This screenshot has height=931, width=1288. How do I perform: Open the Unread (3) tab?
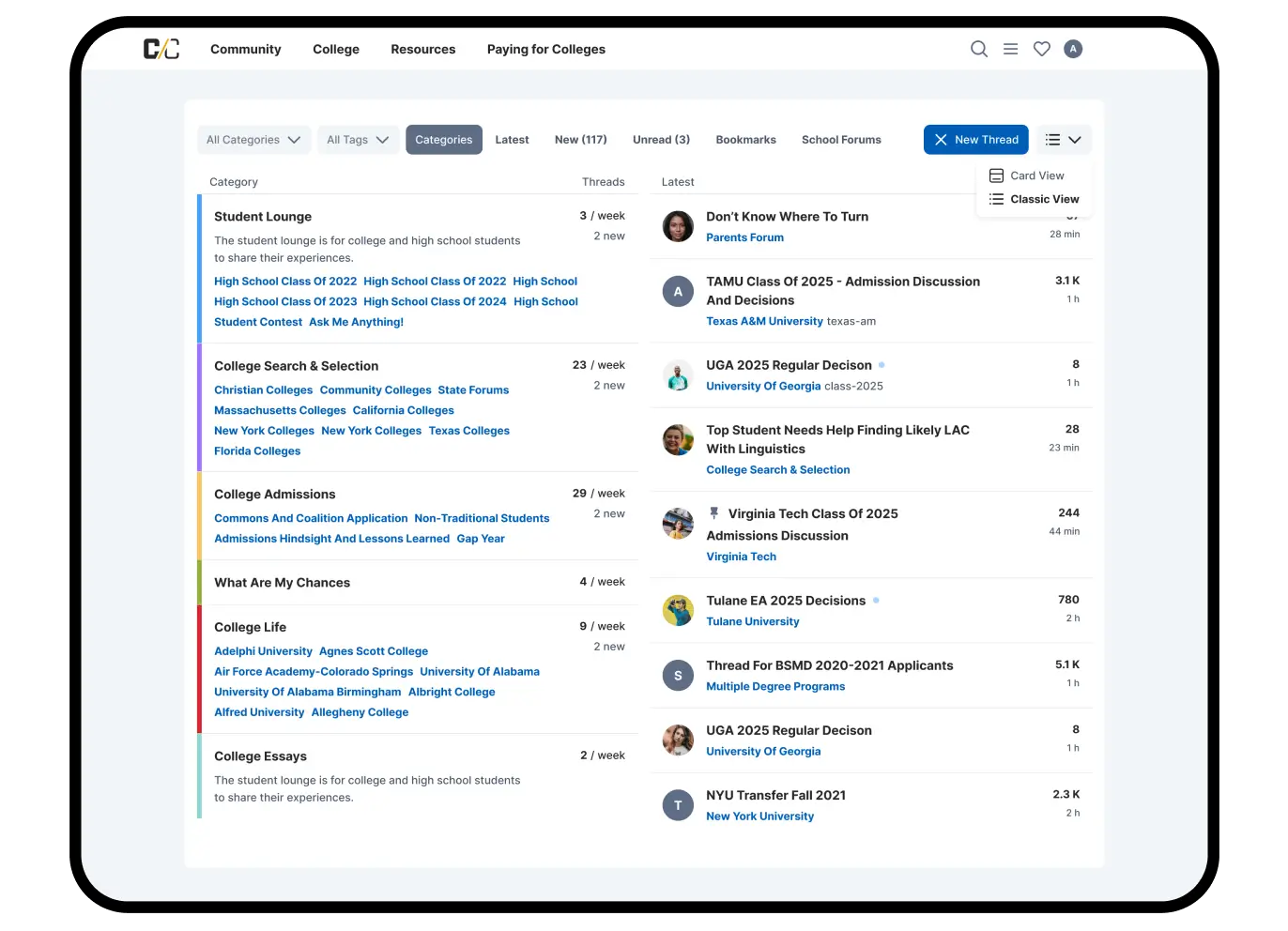coord(661,140)
